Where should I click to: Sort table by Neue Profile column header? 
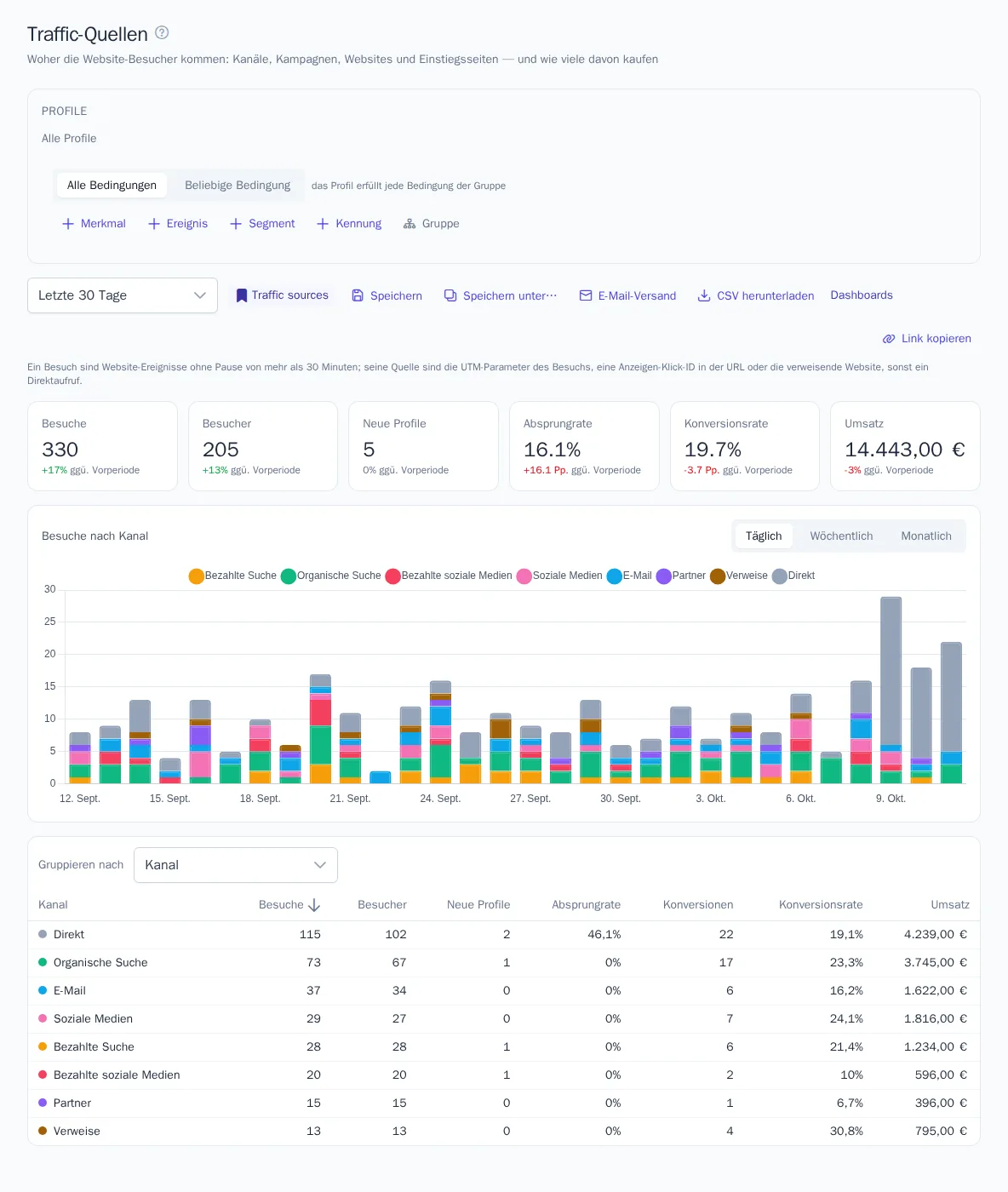(478, 905)
